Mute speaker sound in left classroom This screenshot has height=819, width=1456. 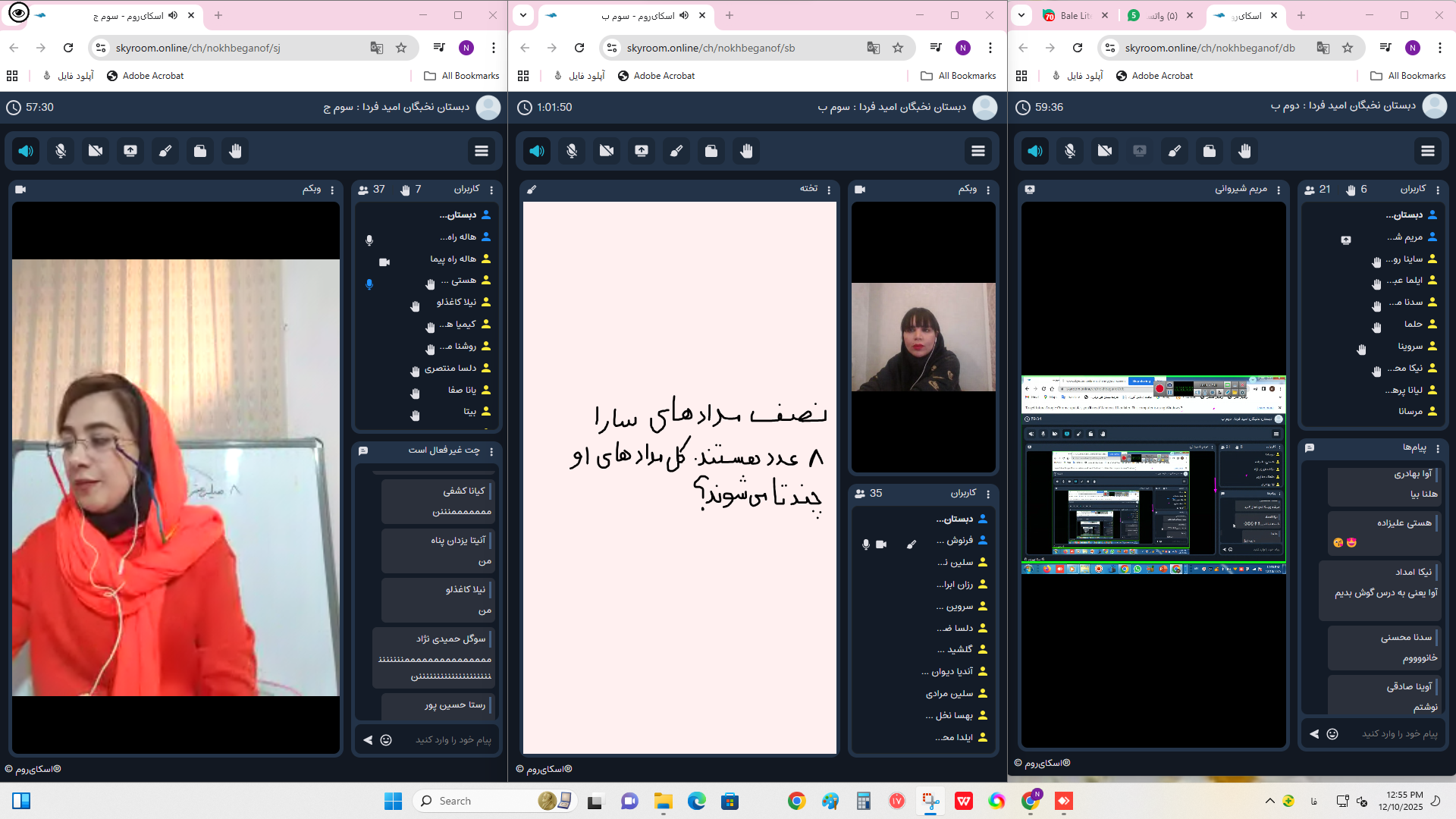coord(26,151)
